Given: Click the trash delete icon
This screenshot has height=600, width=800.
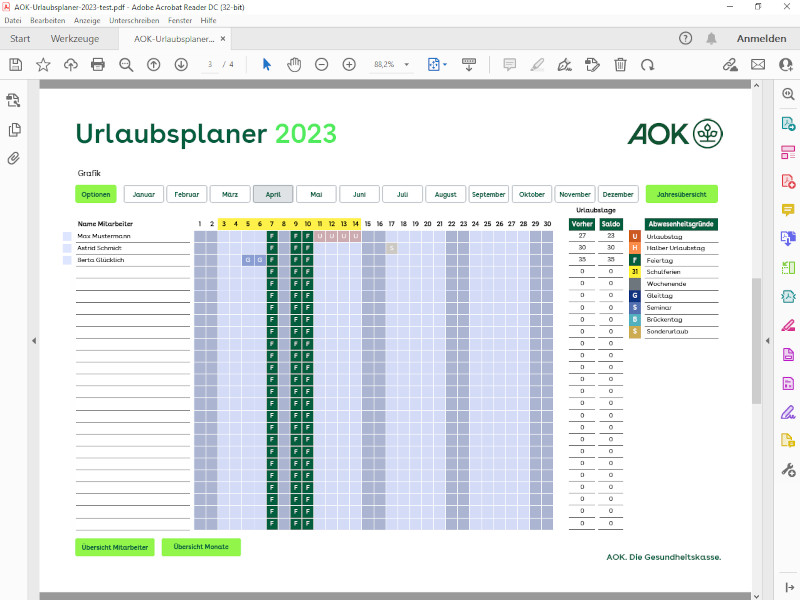Looking at the screenshot, I should pyautogui.click(x=620, y=65).
